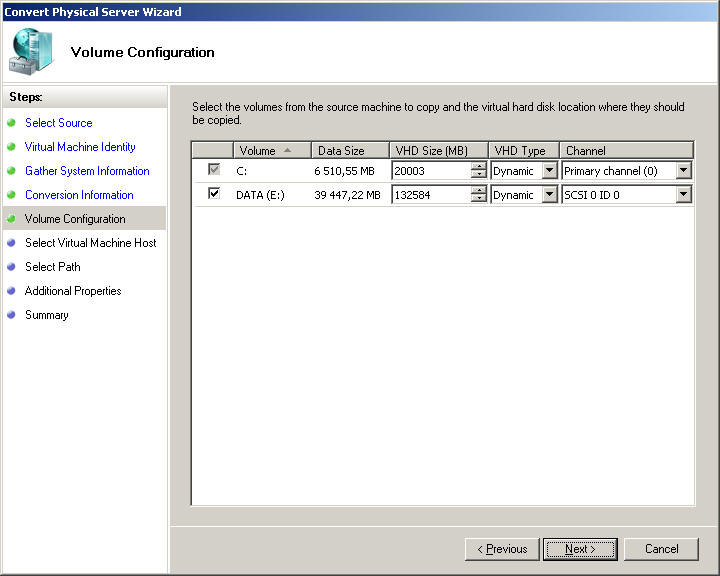Select the Select Path step
The width and height of the screenshot is (720, 576).
[53, 267]
